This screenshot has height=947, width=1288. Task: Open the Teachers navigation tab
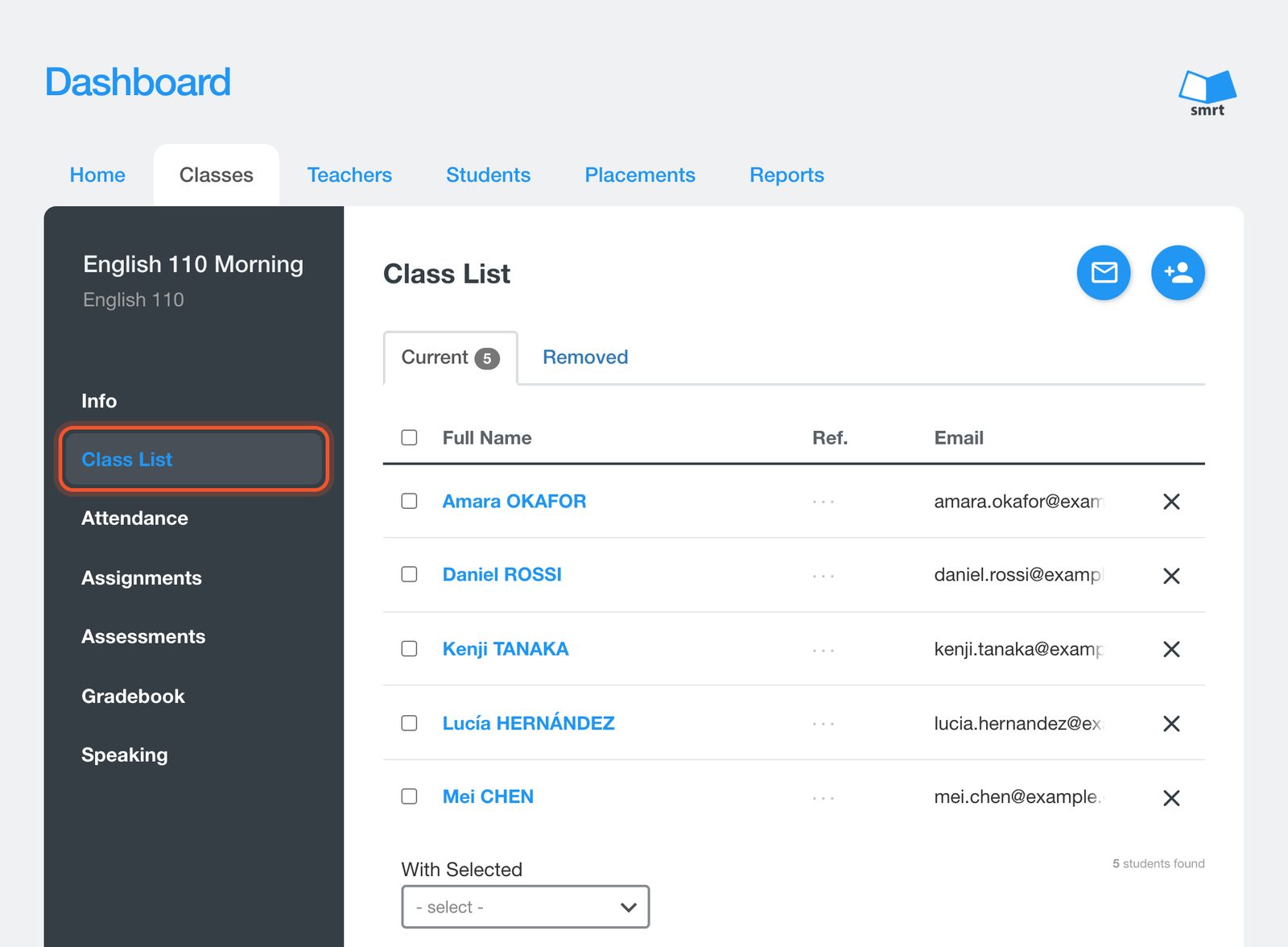349,175
